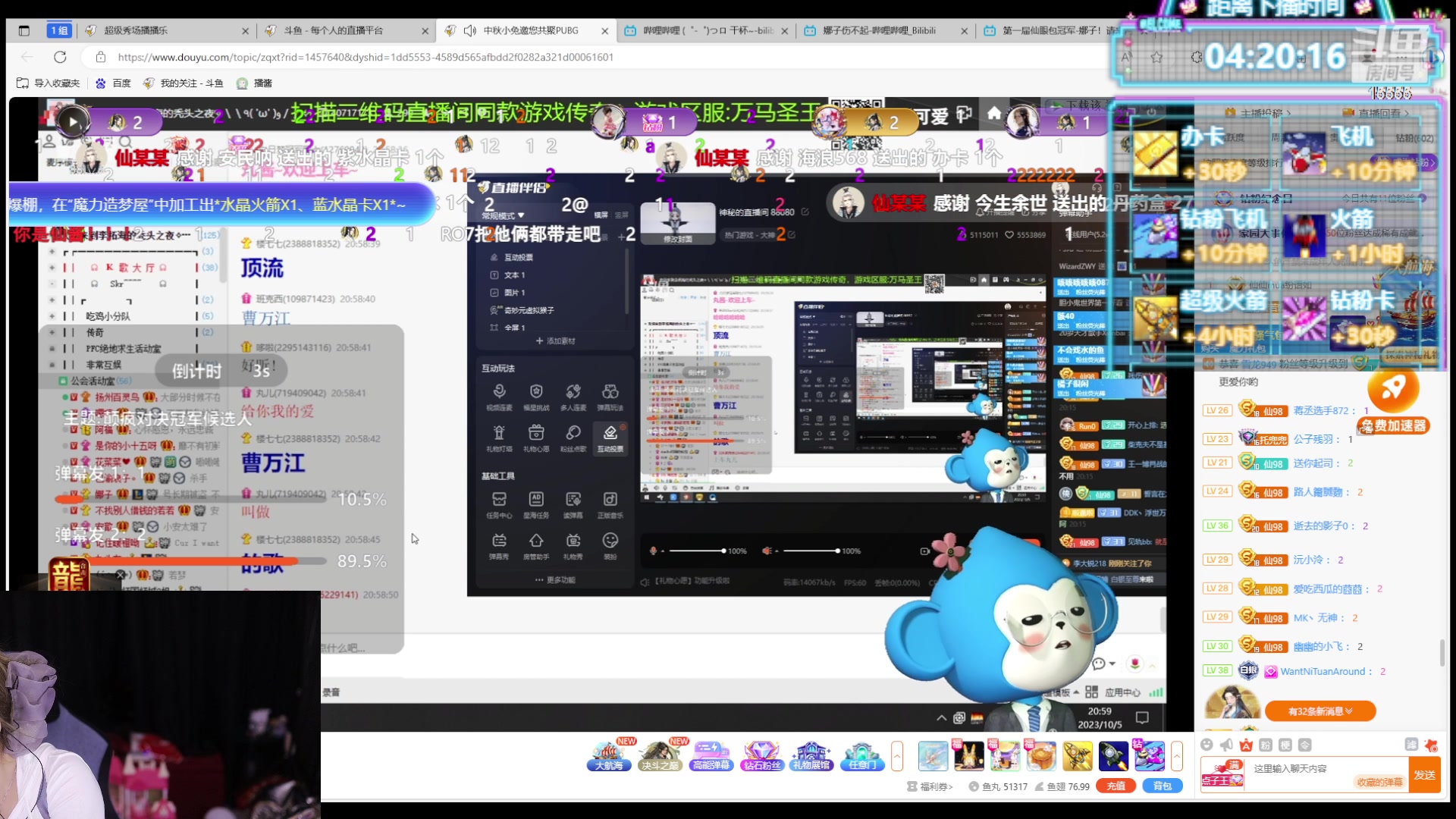Toggle the 粉 filter in chat toolbar
Screen dimensions: 1456x819
[1266, 745]
